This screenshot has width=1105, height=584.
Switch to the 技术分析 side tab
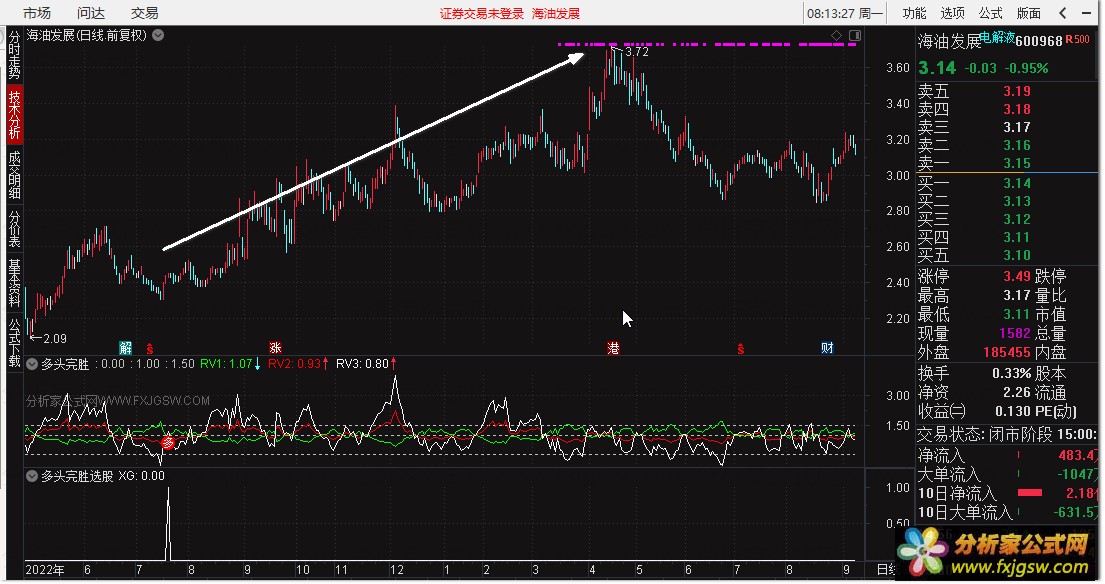coord(14,115)
